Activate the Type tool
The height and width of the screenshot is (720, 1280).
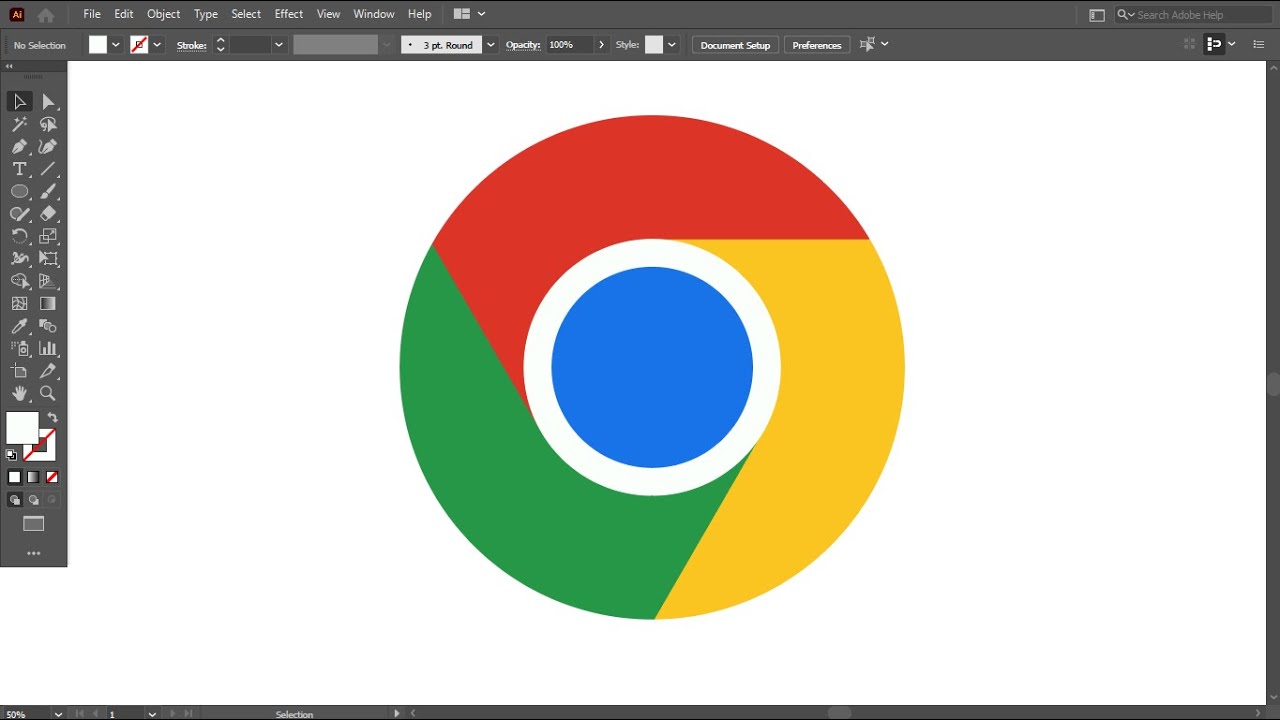point(19,169)
